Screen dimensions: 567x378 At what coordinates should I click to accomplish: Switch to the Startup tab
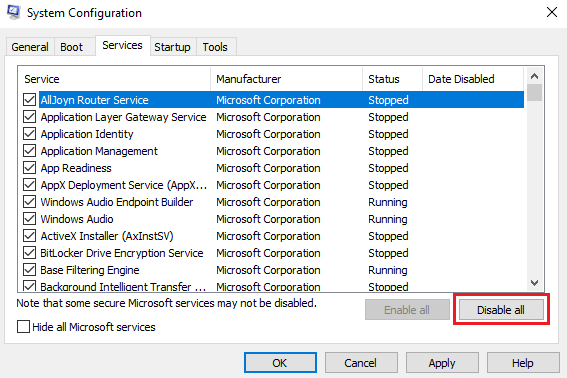pos(172,47)
